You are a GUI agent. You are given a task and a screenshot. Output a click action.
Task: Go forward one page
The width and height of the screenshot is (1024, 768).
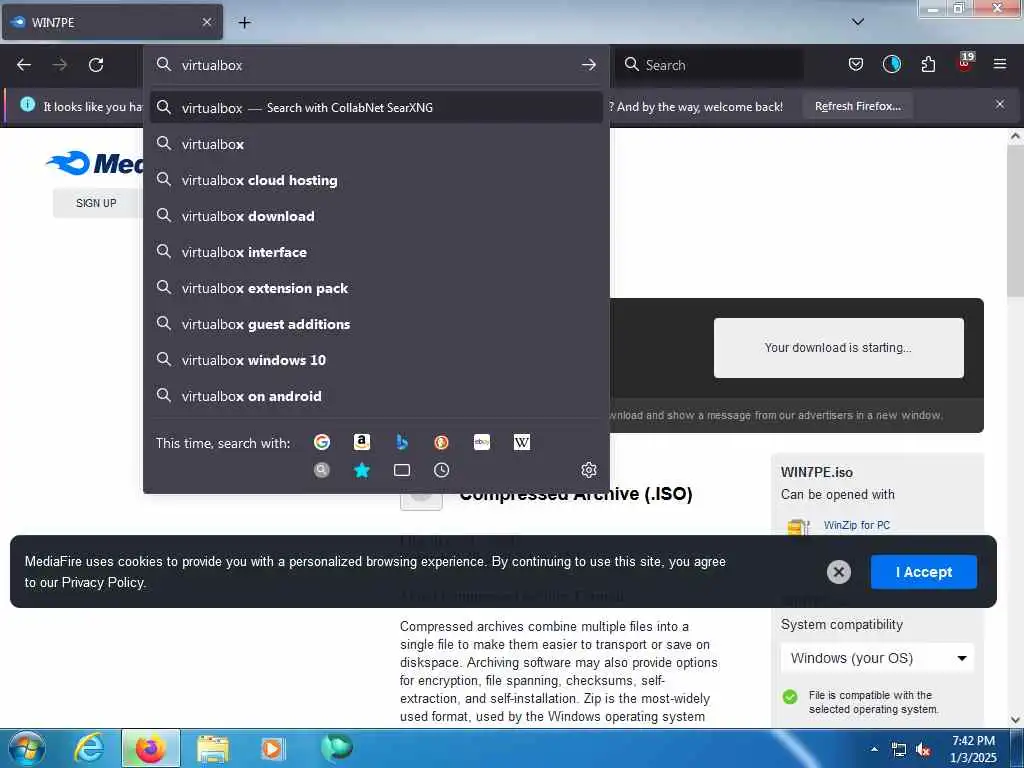pyautogui.click(x=60, y=65)
